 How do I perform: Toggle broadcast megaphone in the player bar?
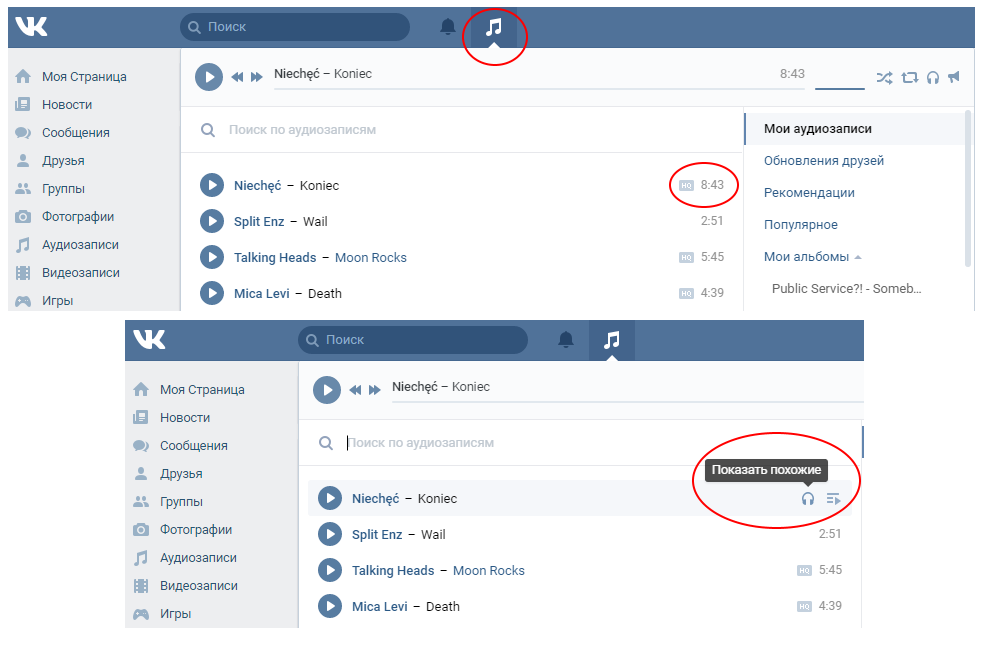coord(954,77)
